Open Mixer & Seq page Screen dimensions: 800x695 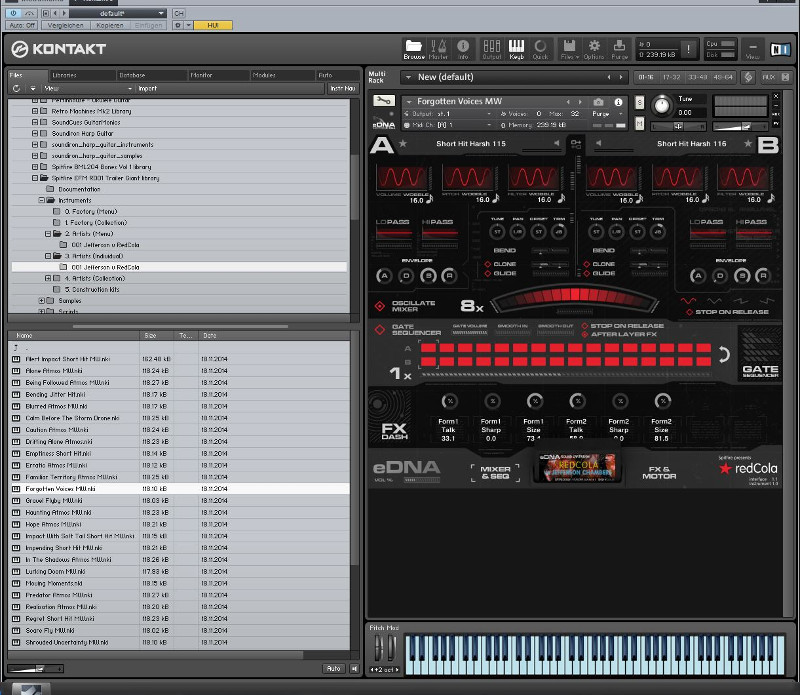(x=495, y=473)
